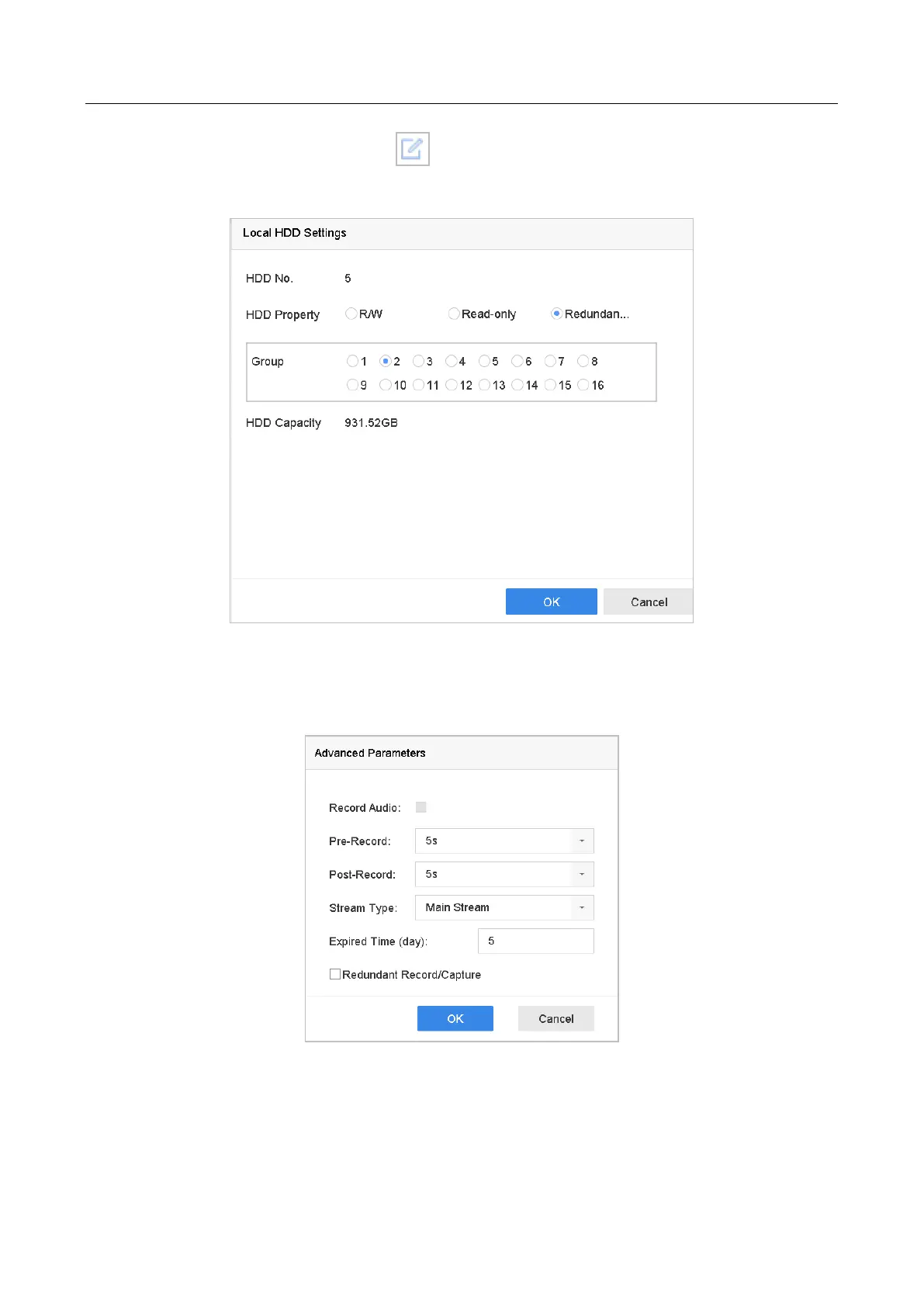The width and height of the screenshot is (924, 1307).
Task: Confirm Advanced Parameters with OK
Action: [455, 1018]
